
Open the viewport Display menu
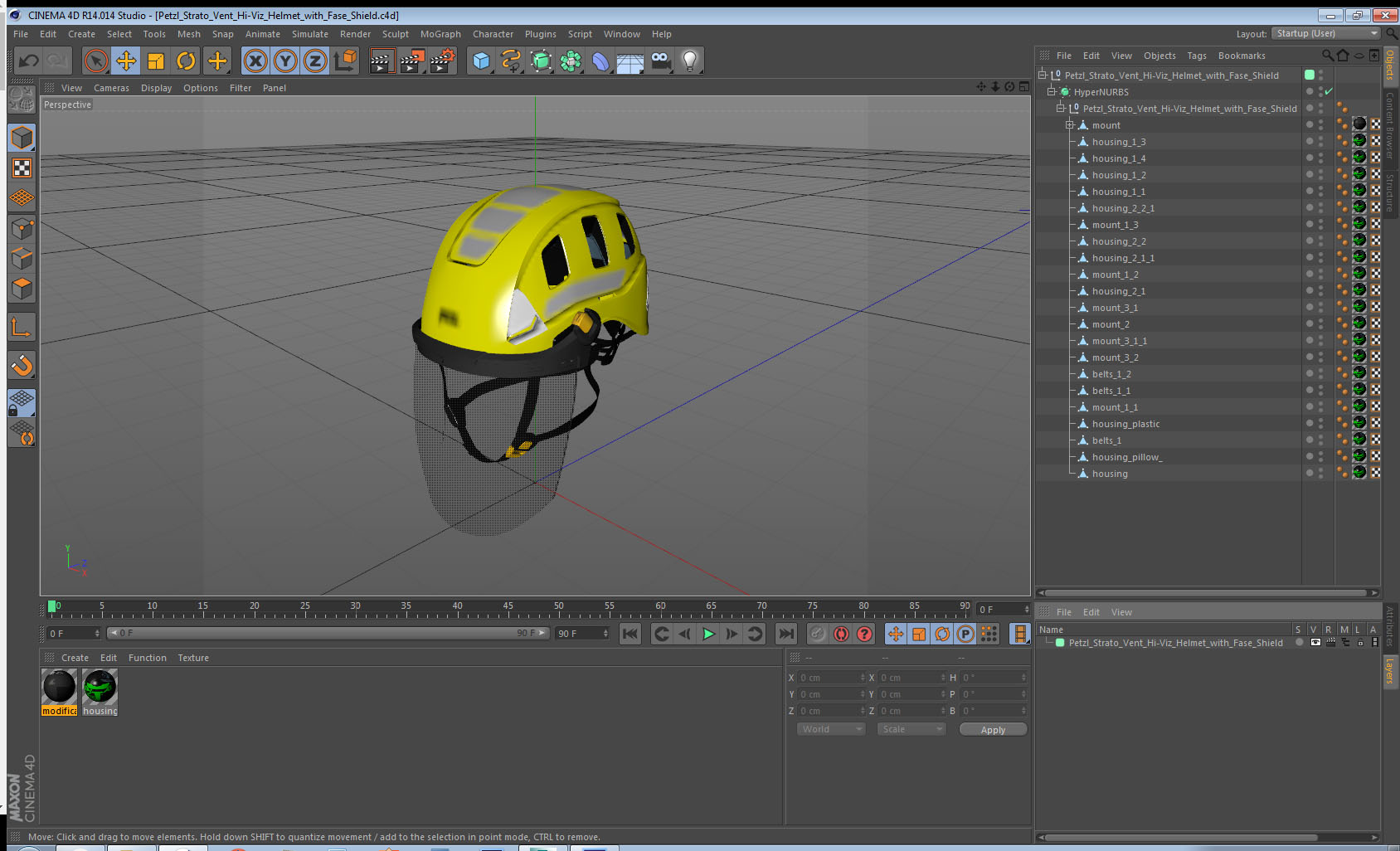pyautogui.click(x=156, y=88)
